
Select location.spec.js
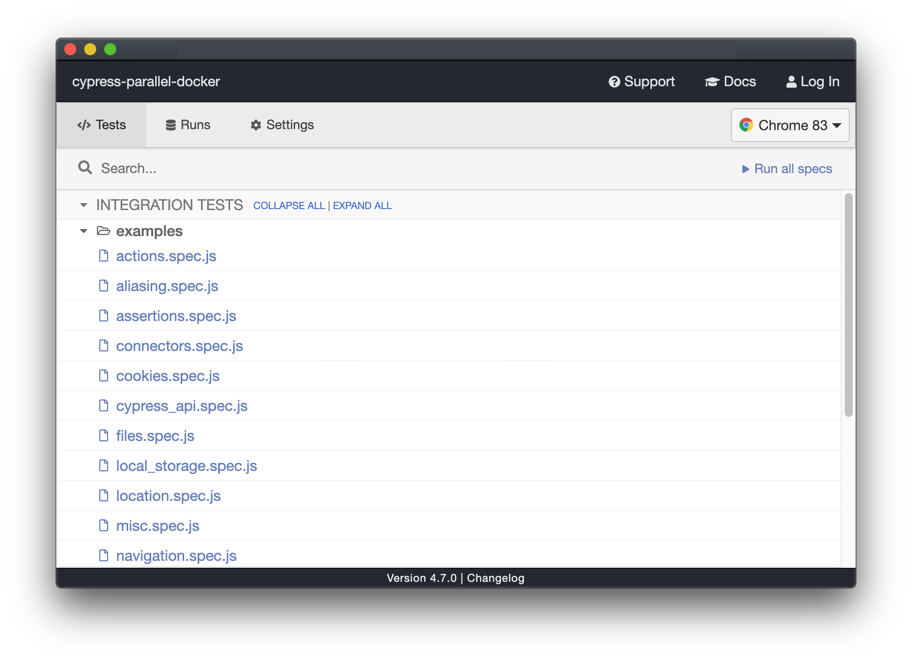[169, 496]
